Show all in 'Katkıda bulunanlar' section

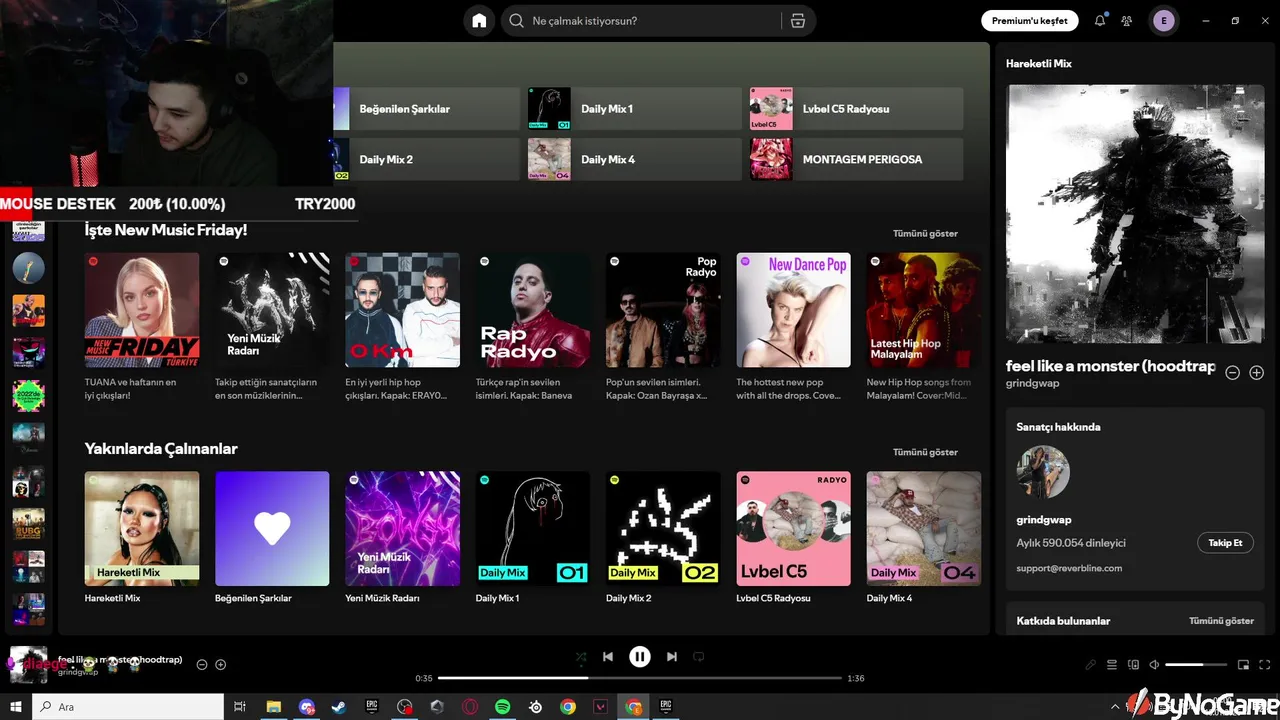pos(1221,621)
